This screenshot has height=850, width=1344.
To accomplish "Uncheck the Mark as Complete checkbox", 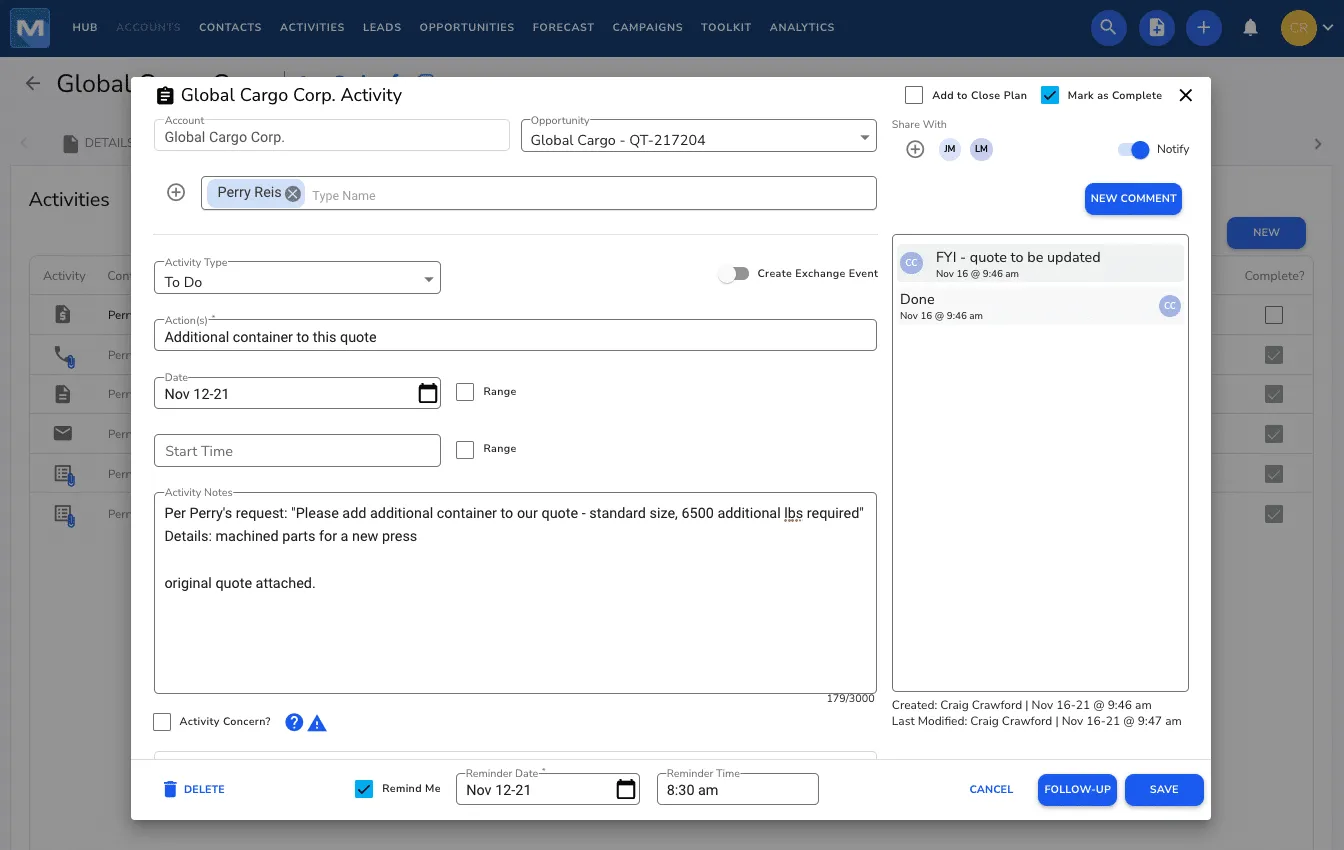I will [x=1050, y=95].
